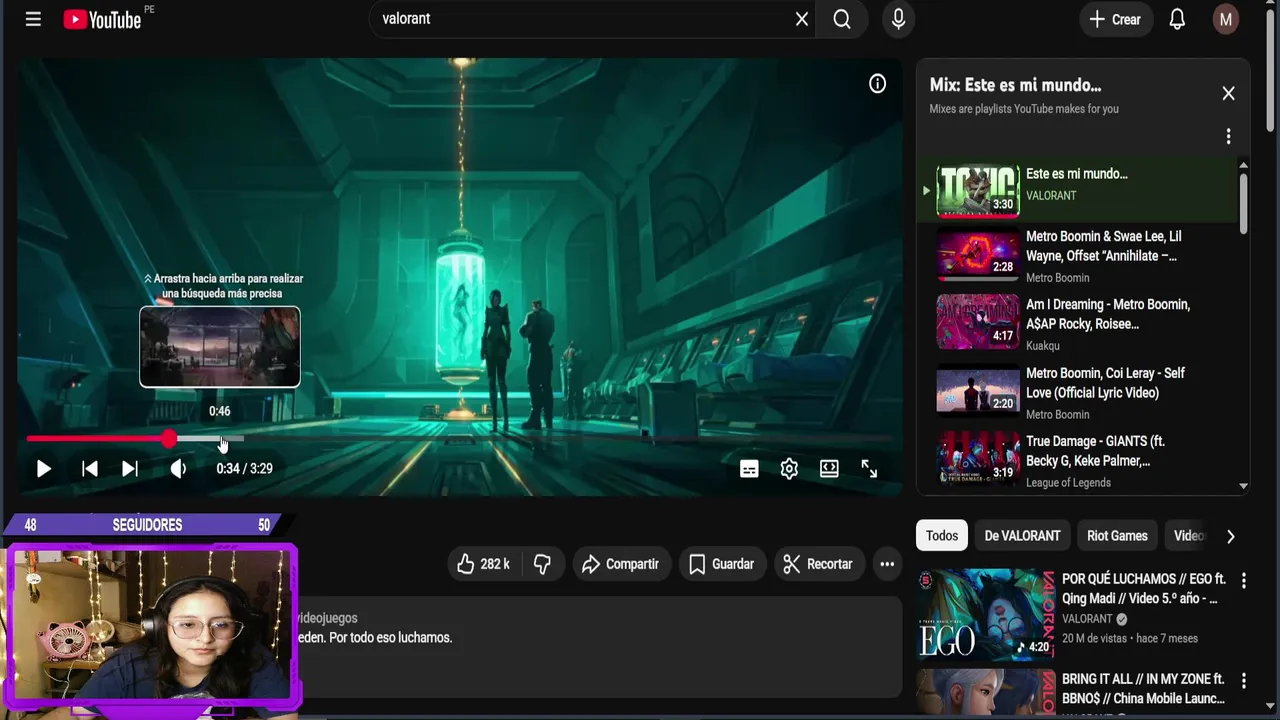Open the Crear menu
The width and height of the screenshot is (1280, 720).
pyautogui.click(x=1115, y=19)
